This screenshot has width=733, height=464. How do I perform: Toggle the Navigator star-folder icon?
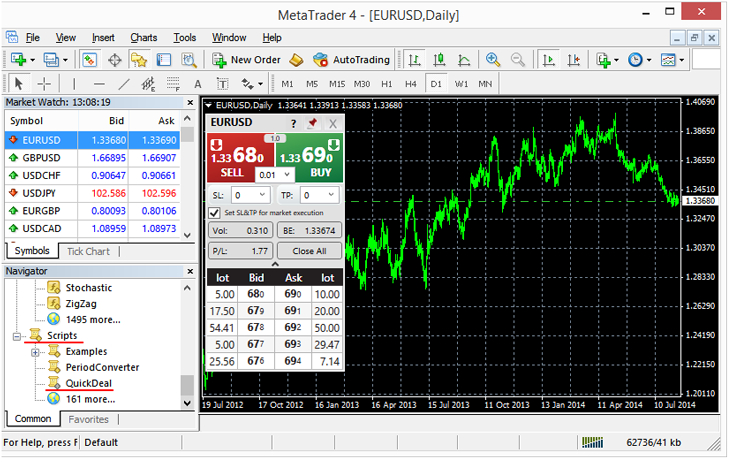pyautogui.click(x=139, y=60)
